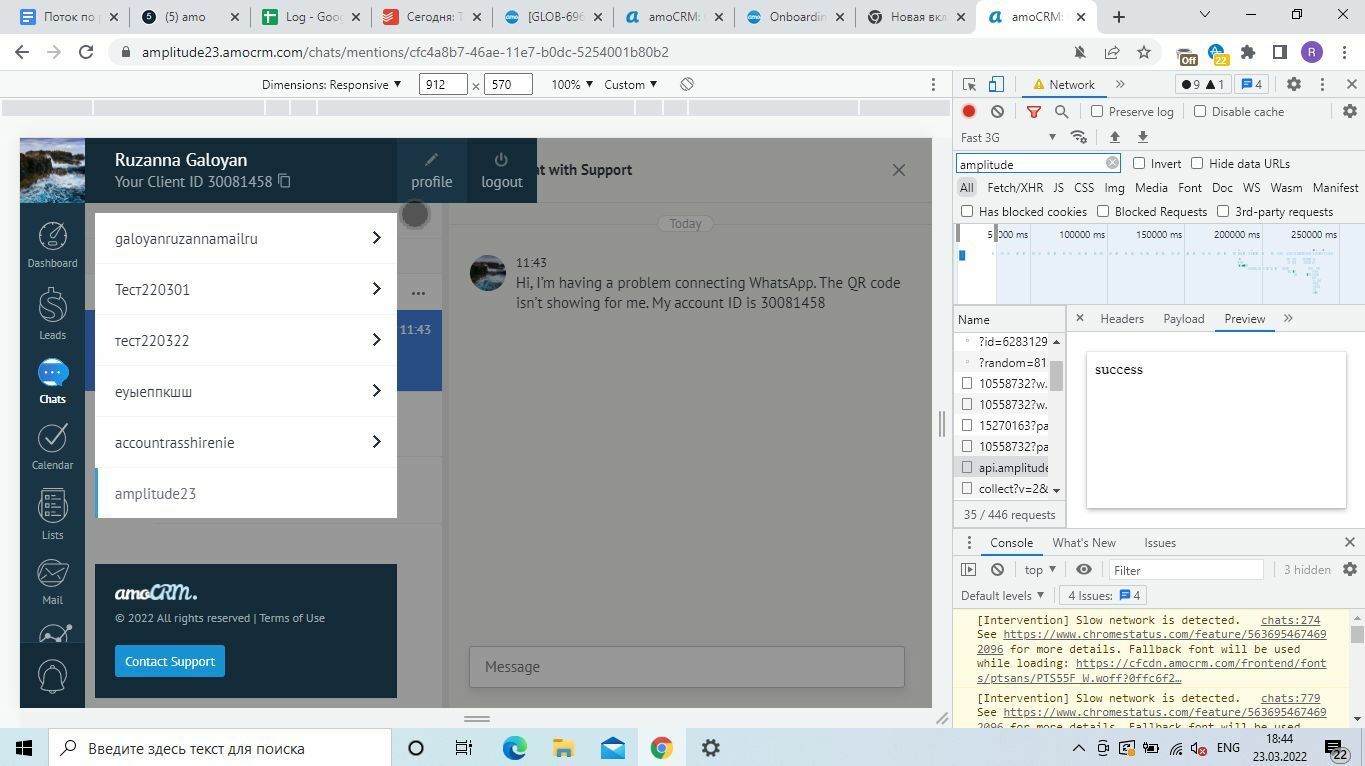Focus the Message input field
The height and width of the screenshot is (766, 1365).
pyautogui.click(x=687, y=667)
